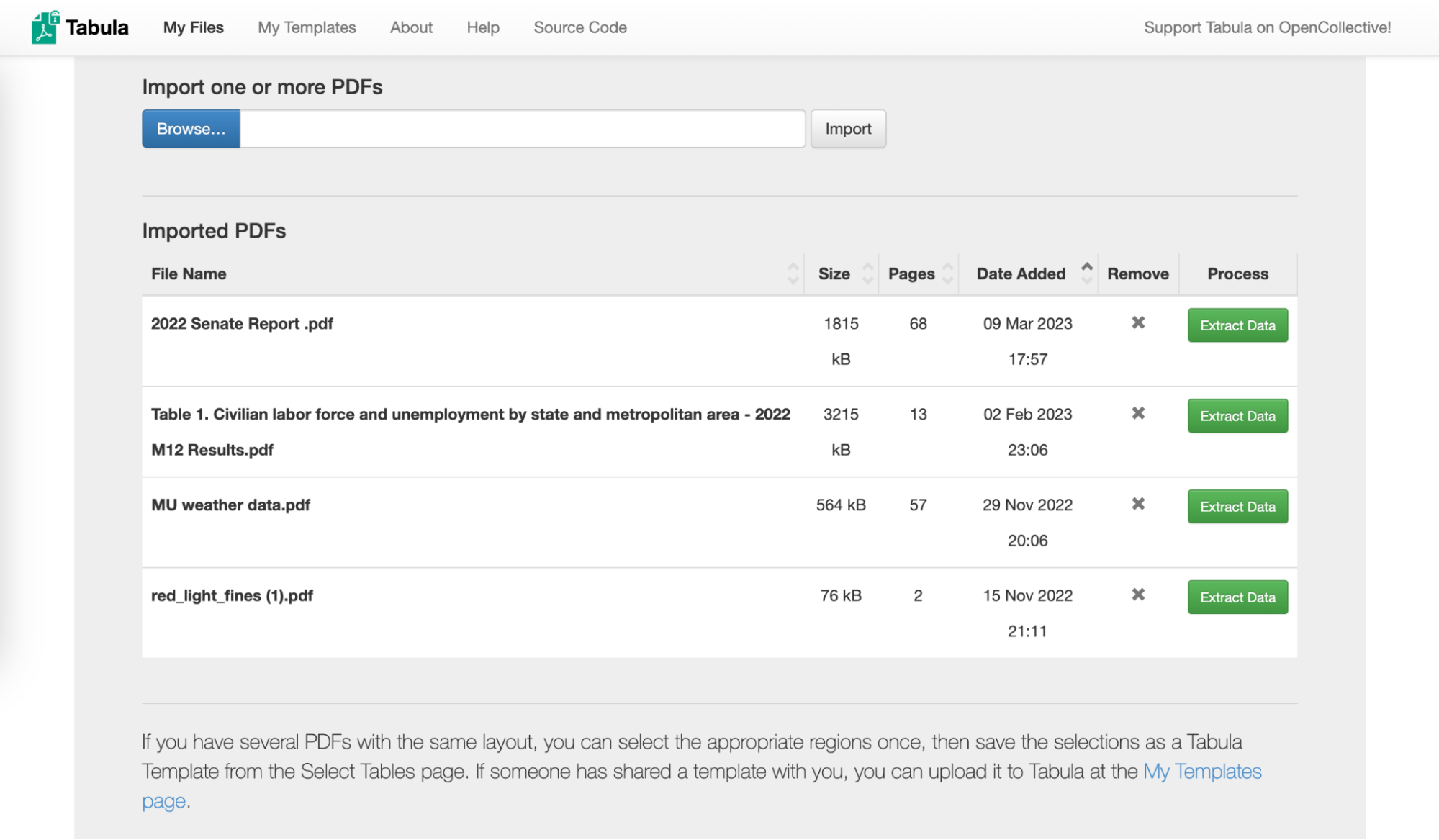Open the Help menu item
The width and height of the screenshot is (1439, 840).
(482, 27)
